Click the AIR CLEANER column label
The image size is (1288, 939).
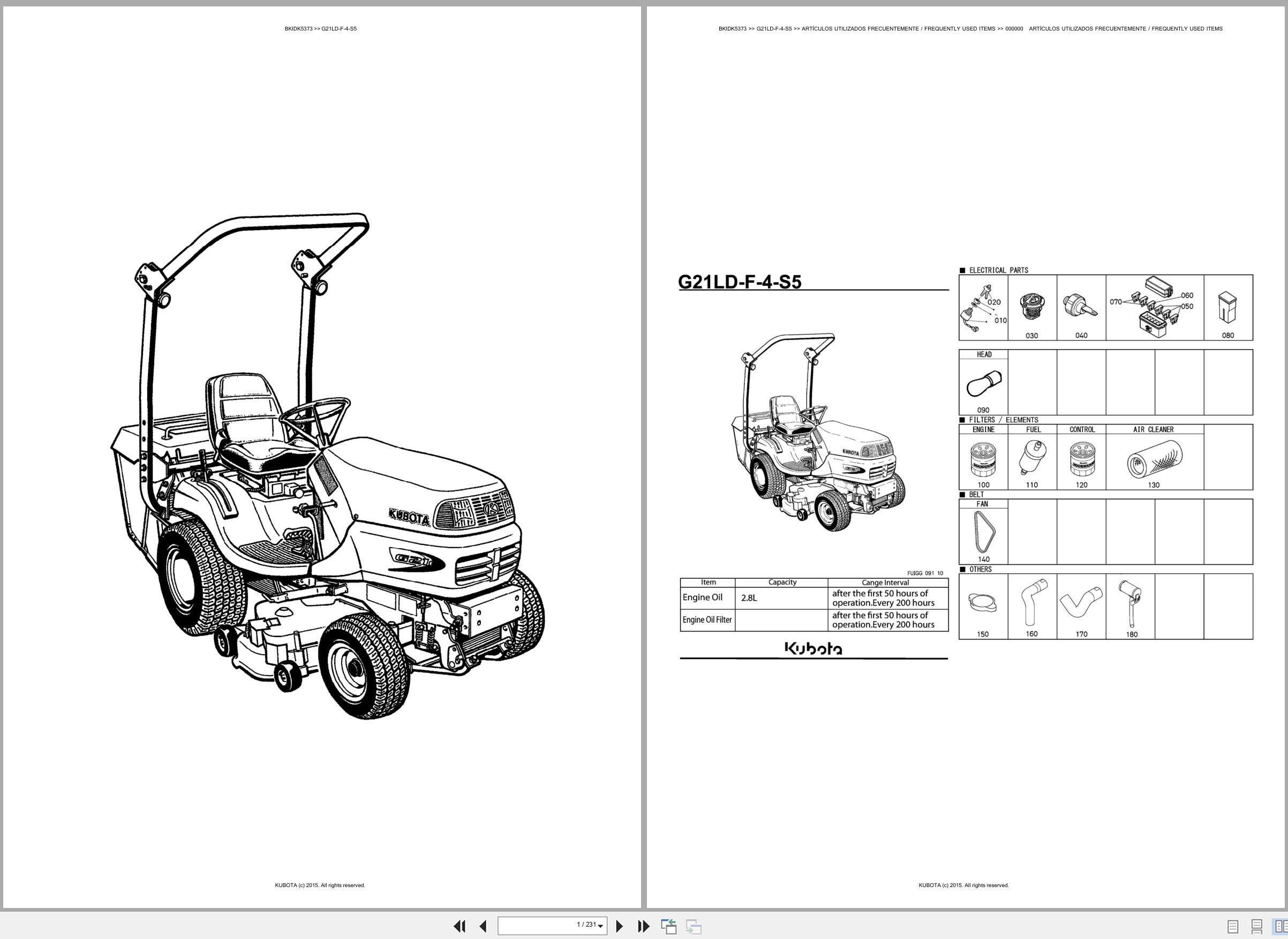pos(1153,430)
